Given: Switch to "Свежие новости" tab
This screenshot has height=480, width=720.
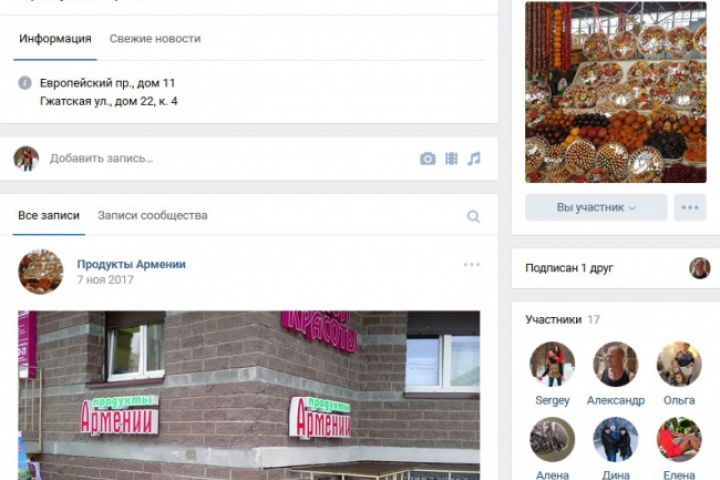Looking at the screenshot, I should (155, 39).
